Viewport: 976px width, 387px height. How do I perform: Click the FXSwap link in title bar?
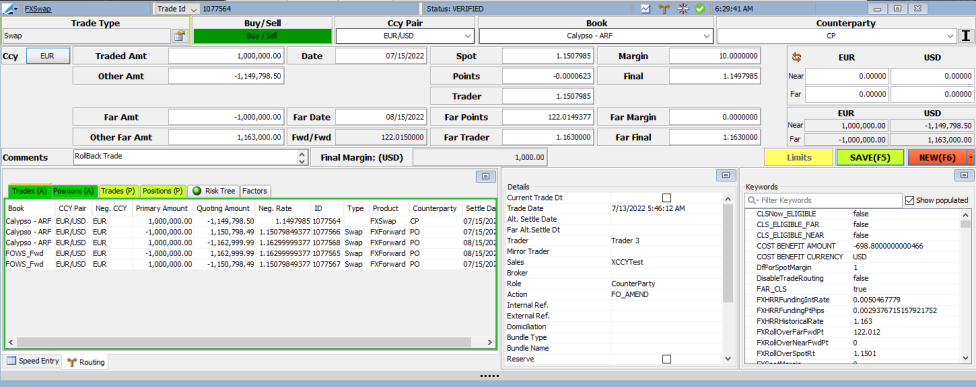[37, 9]
